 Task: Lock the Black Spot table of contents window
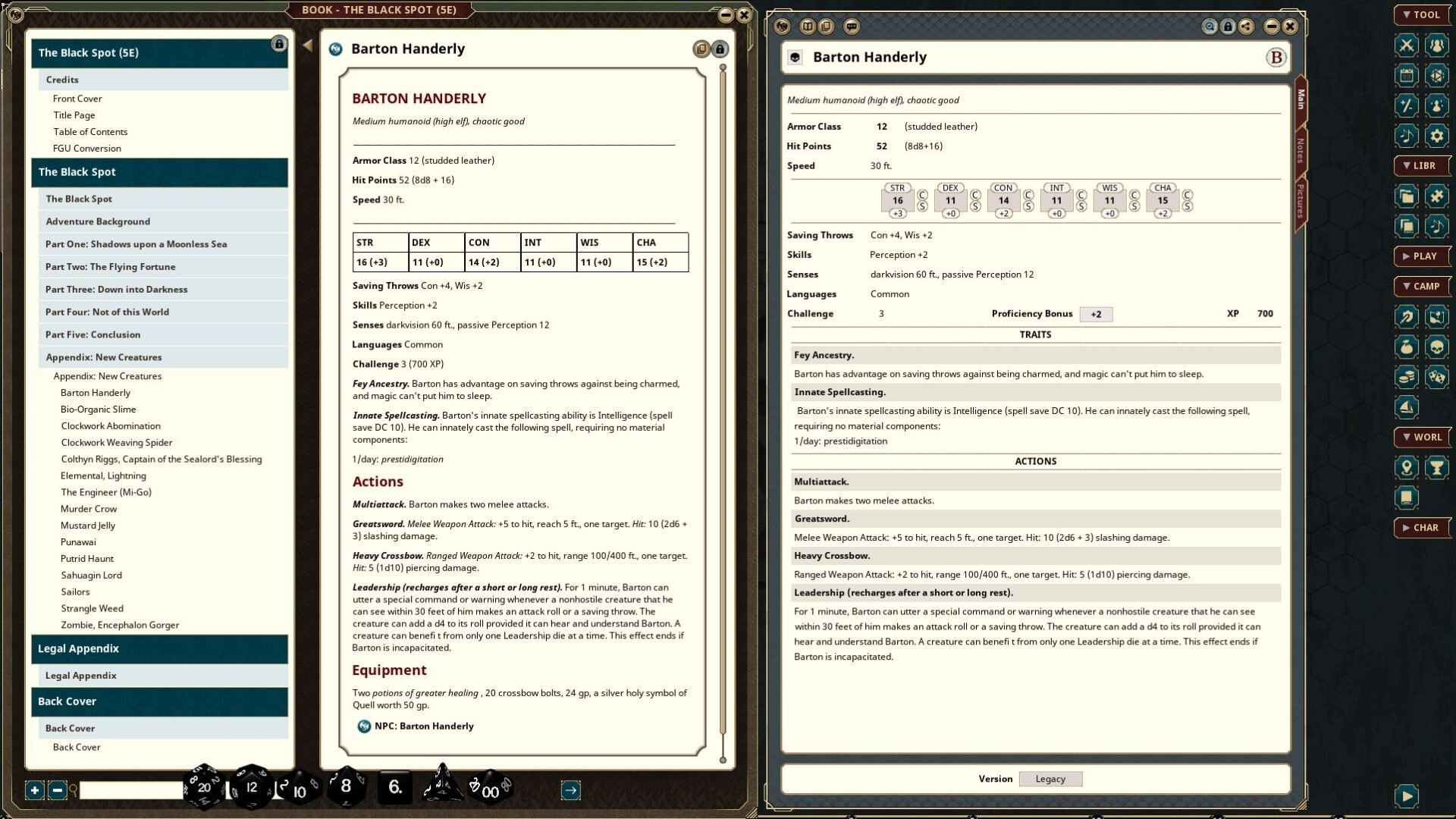pyautogui.click(x=281, y=45)
